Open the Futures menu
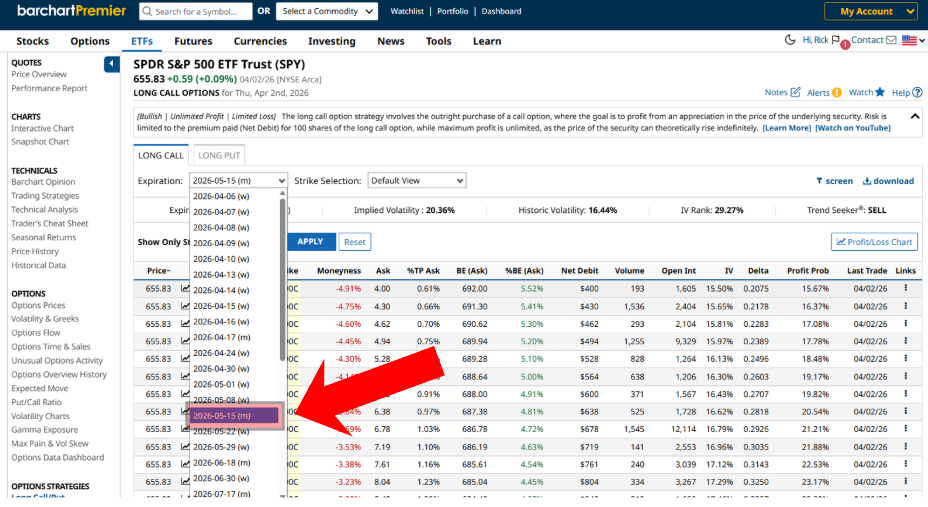 tap(193, 41)
